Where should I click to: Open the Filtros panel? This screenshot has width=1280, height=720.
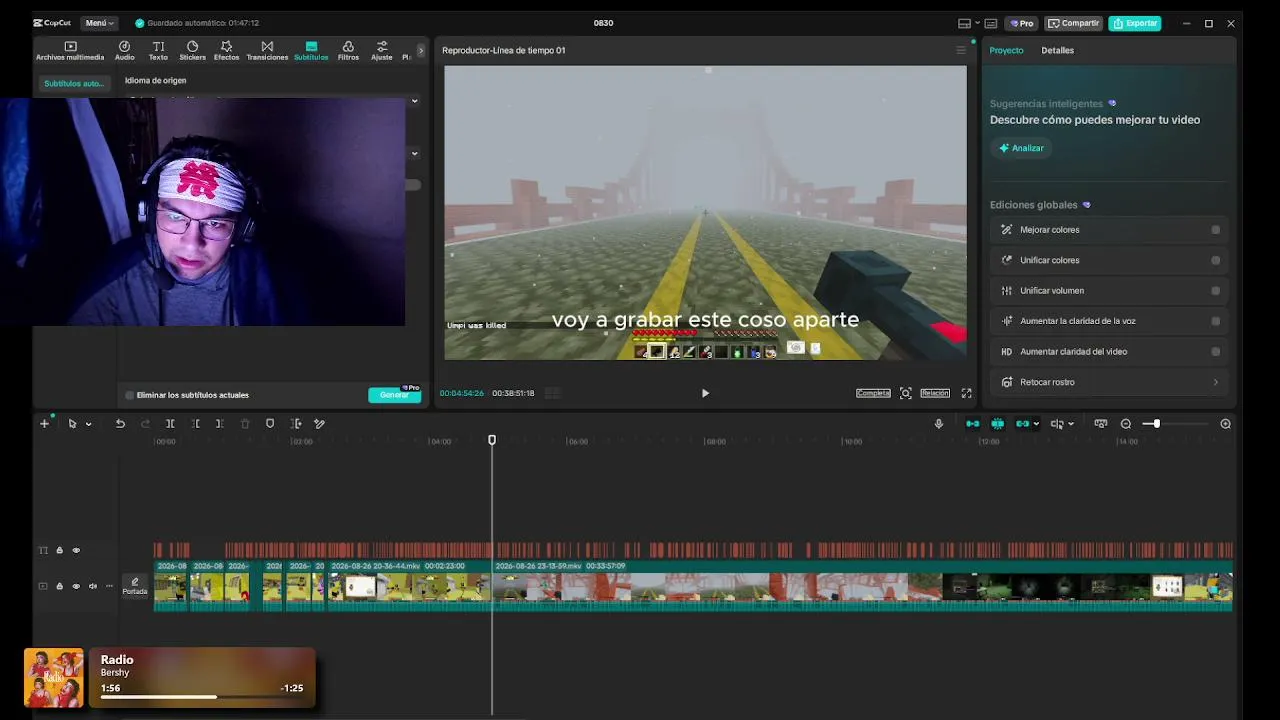348,51
